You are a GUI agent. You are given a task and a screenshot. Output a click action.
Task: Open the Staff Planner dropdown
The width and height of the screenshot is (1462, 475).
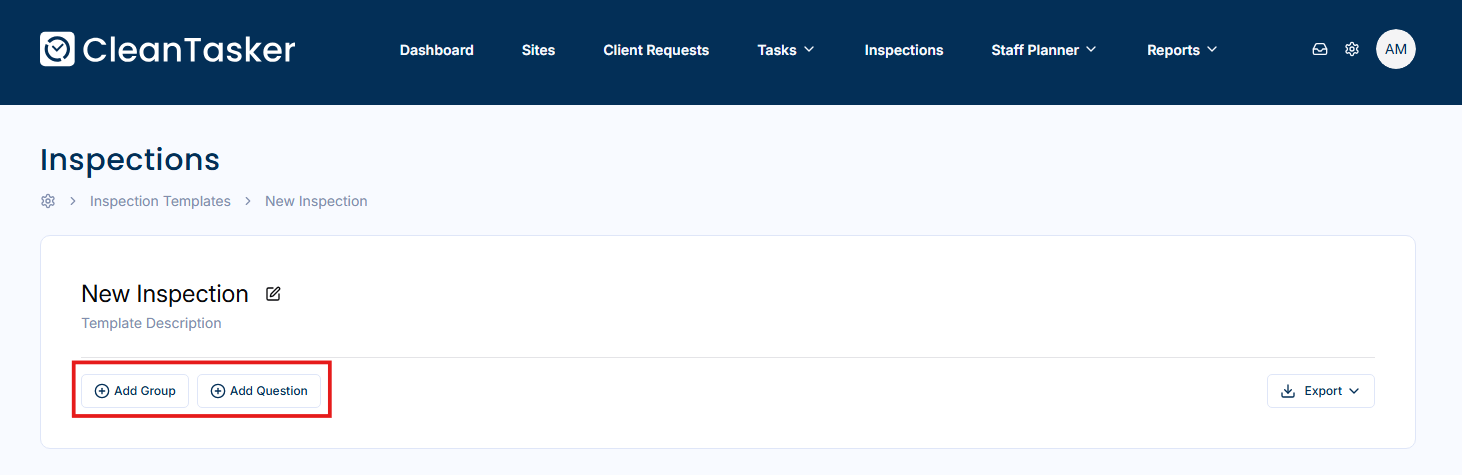(x=1043, y=50)
